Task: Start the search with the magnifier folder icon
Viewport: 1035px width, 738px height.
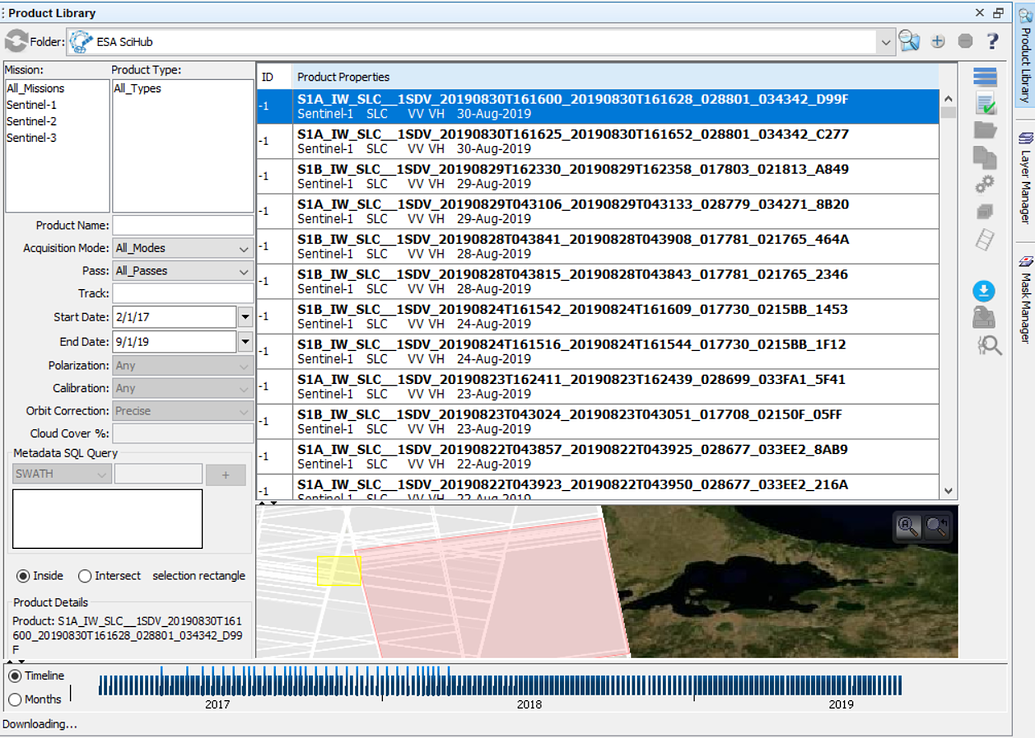Action: coord(911,41)
